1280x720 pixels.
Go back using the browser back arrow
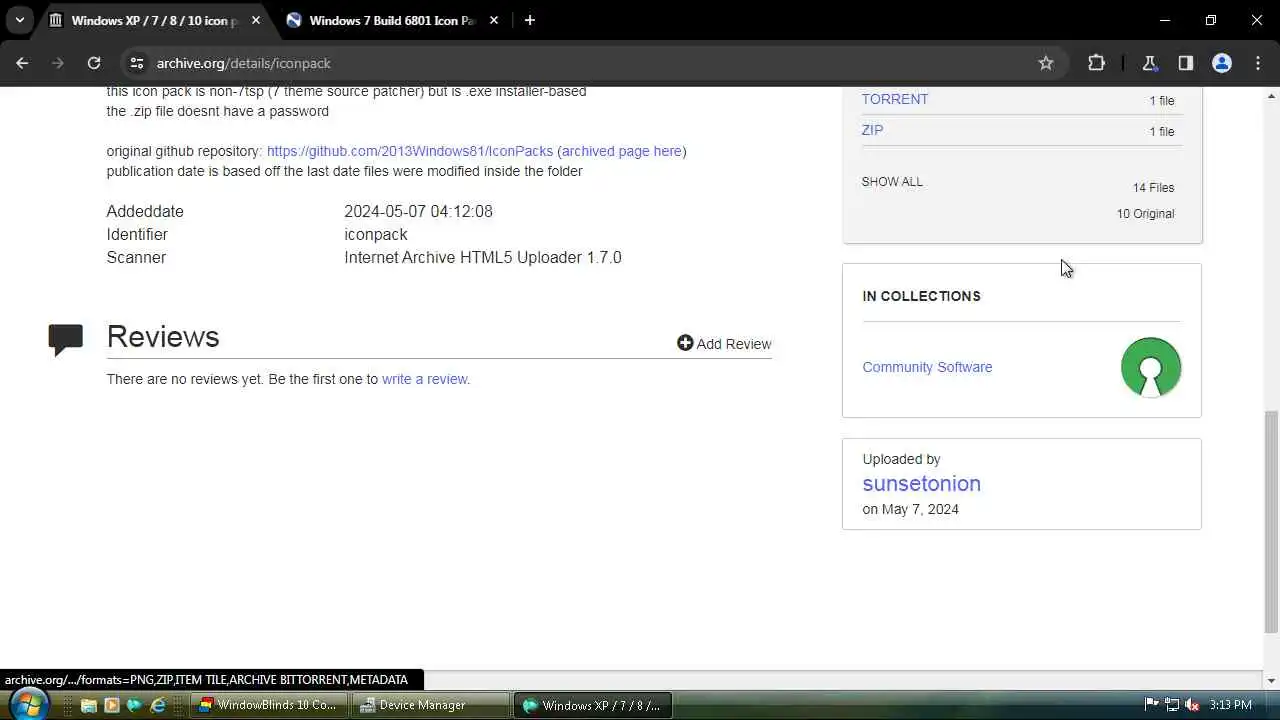(x=22, y=63)
